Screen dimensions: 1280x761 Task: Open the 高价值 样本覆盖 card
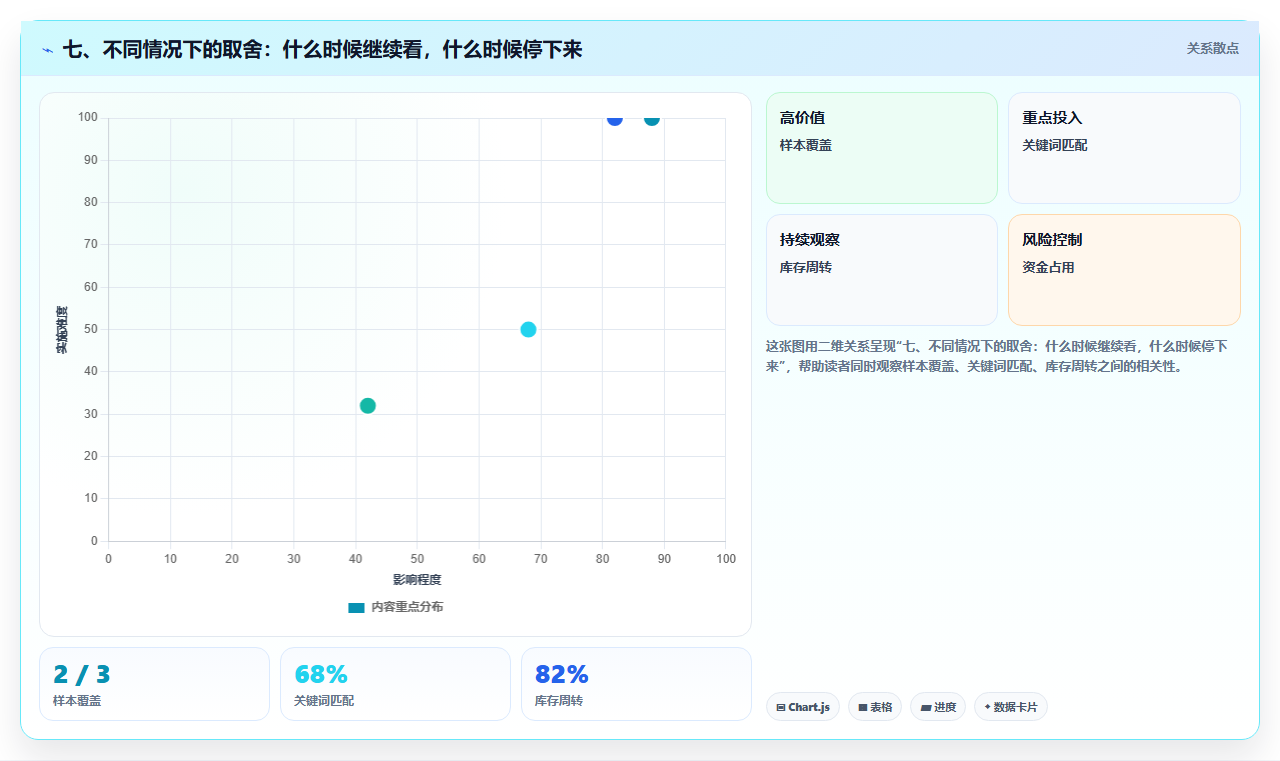pos(882,148)
